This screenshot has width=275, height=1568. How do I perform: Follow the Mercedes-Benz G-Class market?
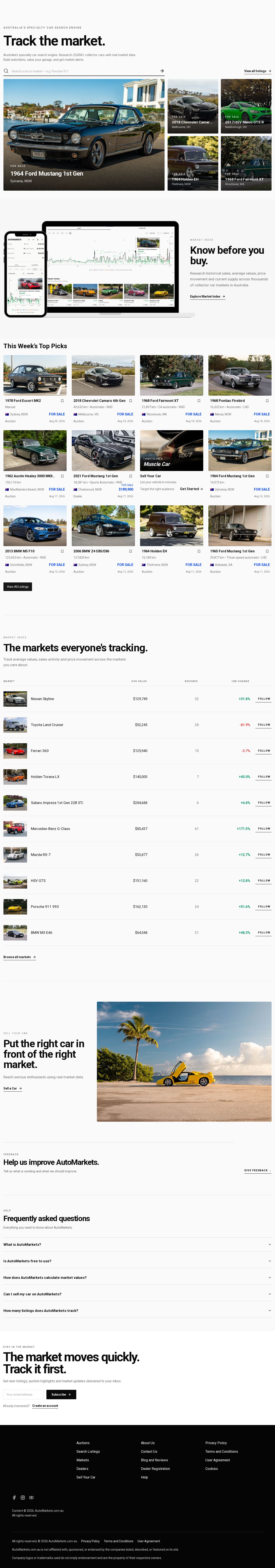pos(263,828)
